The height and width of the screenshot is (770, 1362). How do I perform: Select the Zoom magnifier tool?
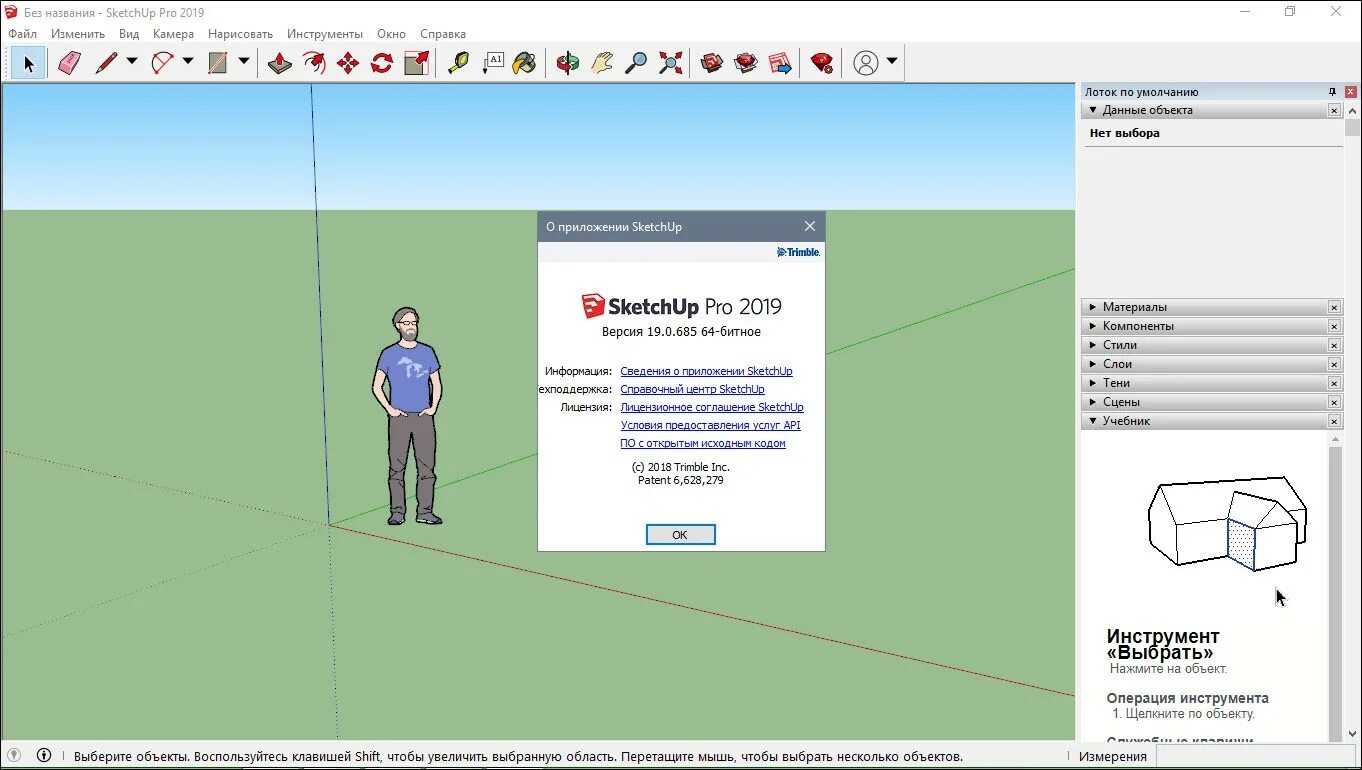636,63
